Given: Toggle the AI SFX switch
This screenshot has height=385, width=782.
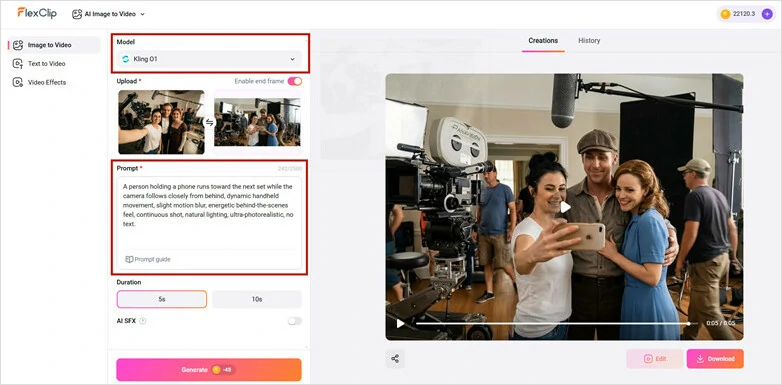Looking at the screenshot, I should [295, 321].
